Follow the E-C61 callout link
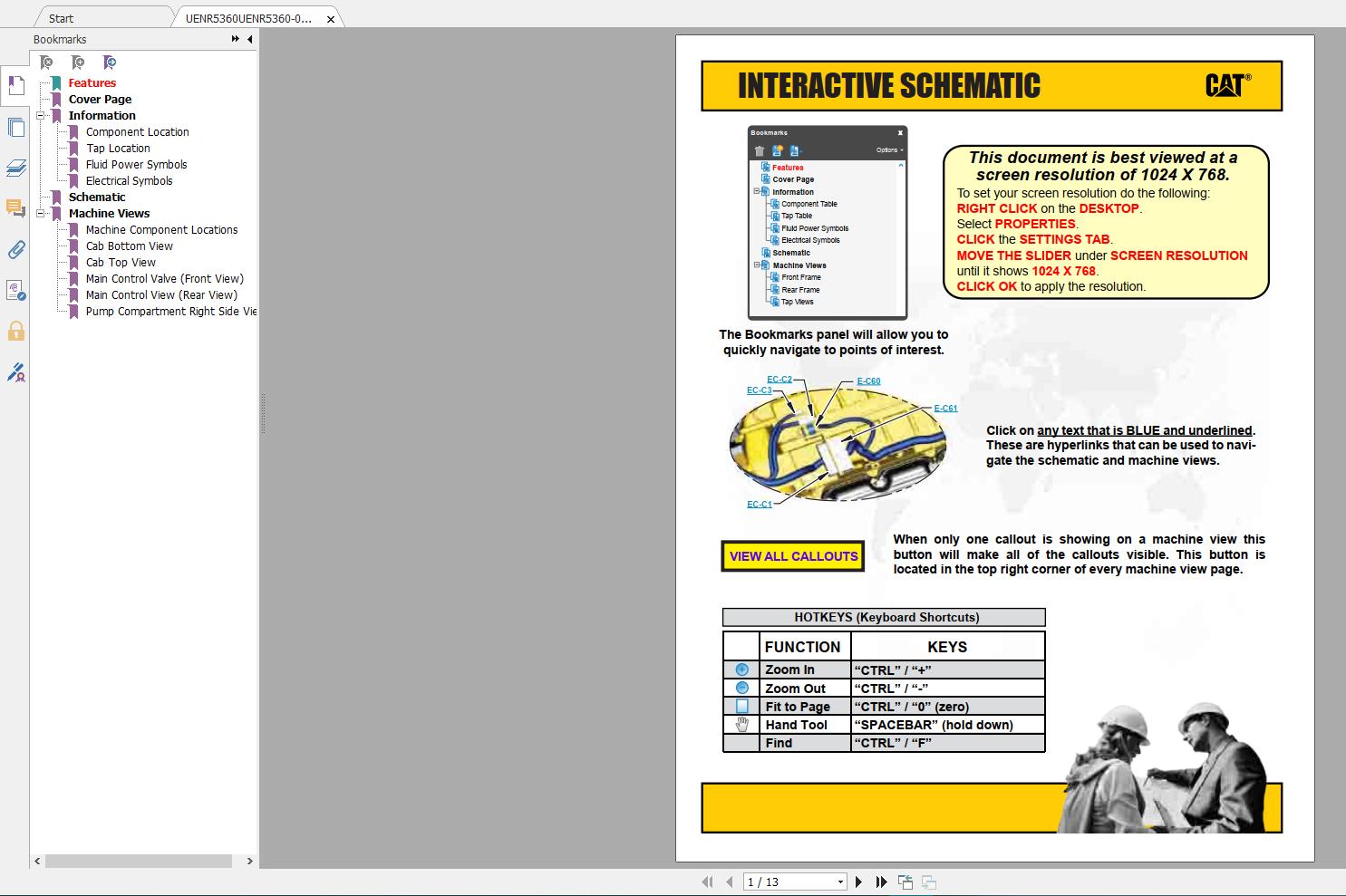Image resolution: width=1346 pixels, height=896 pixels. (945, 409)
